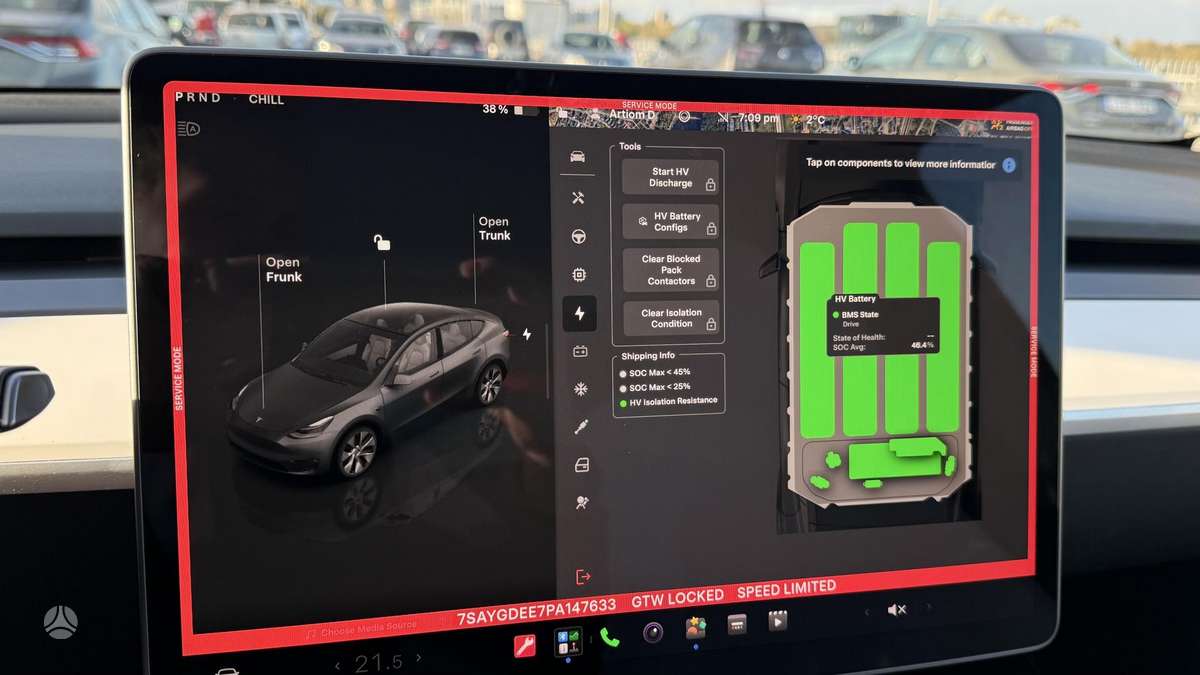Open the calendar icon beside the Toybox icon
The width and height of the screenshot is (1200, 675).
pos(737,624)
